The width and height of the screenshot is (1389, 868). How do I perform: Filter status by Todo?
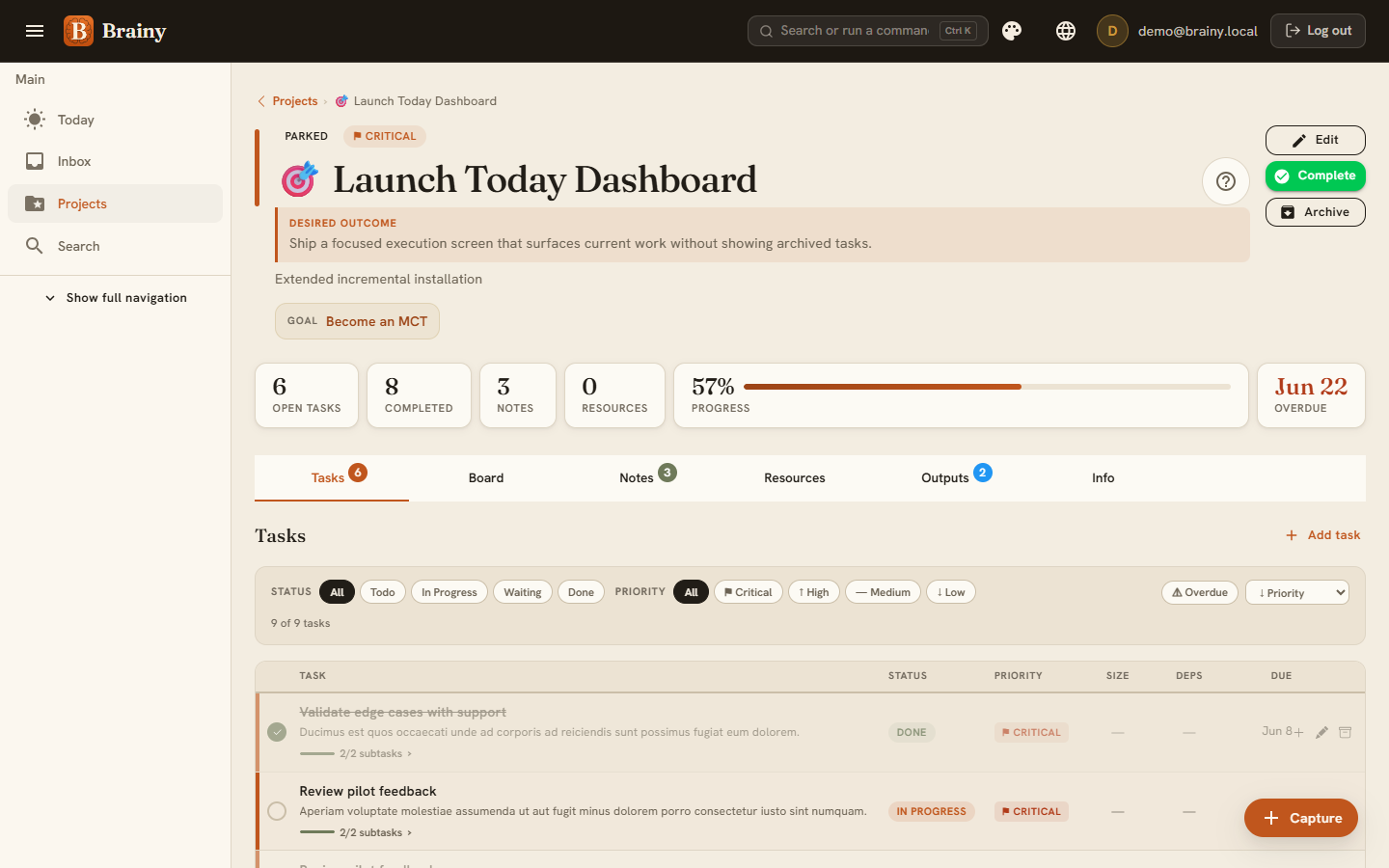(383, 592)
